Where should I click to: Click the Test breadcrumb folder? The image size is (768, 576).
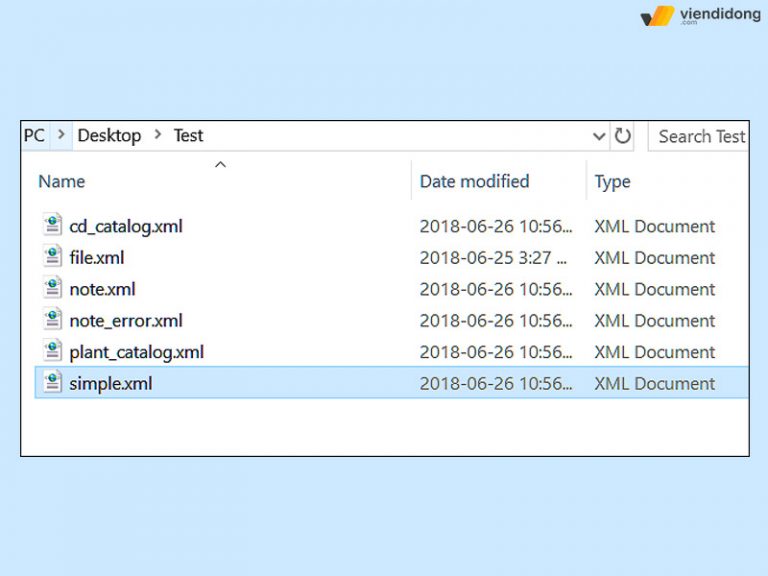188,135
